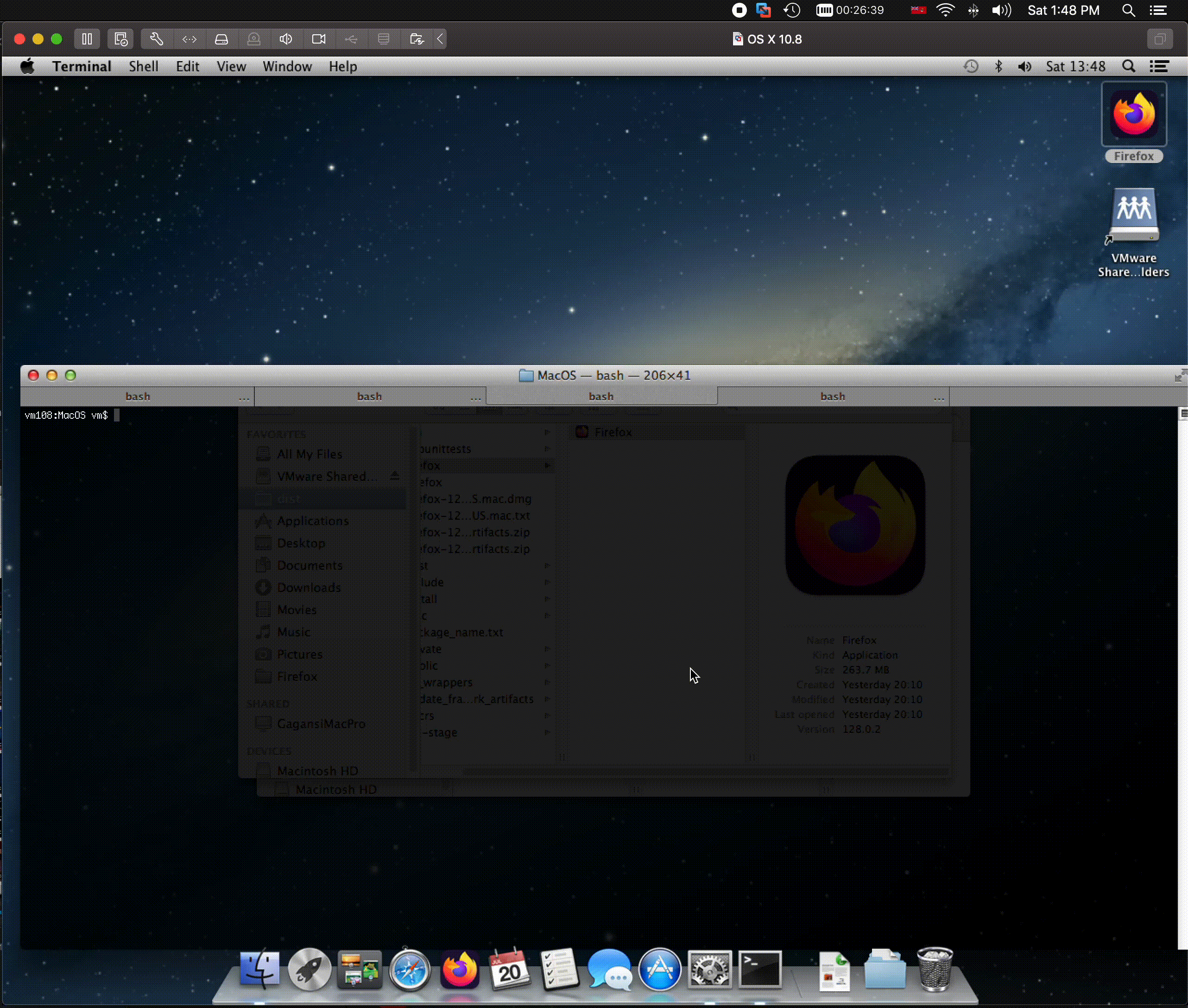This screenshot has height=1008, width=1188.
Task: Open the View menu
Action: [x=231, y=66]
